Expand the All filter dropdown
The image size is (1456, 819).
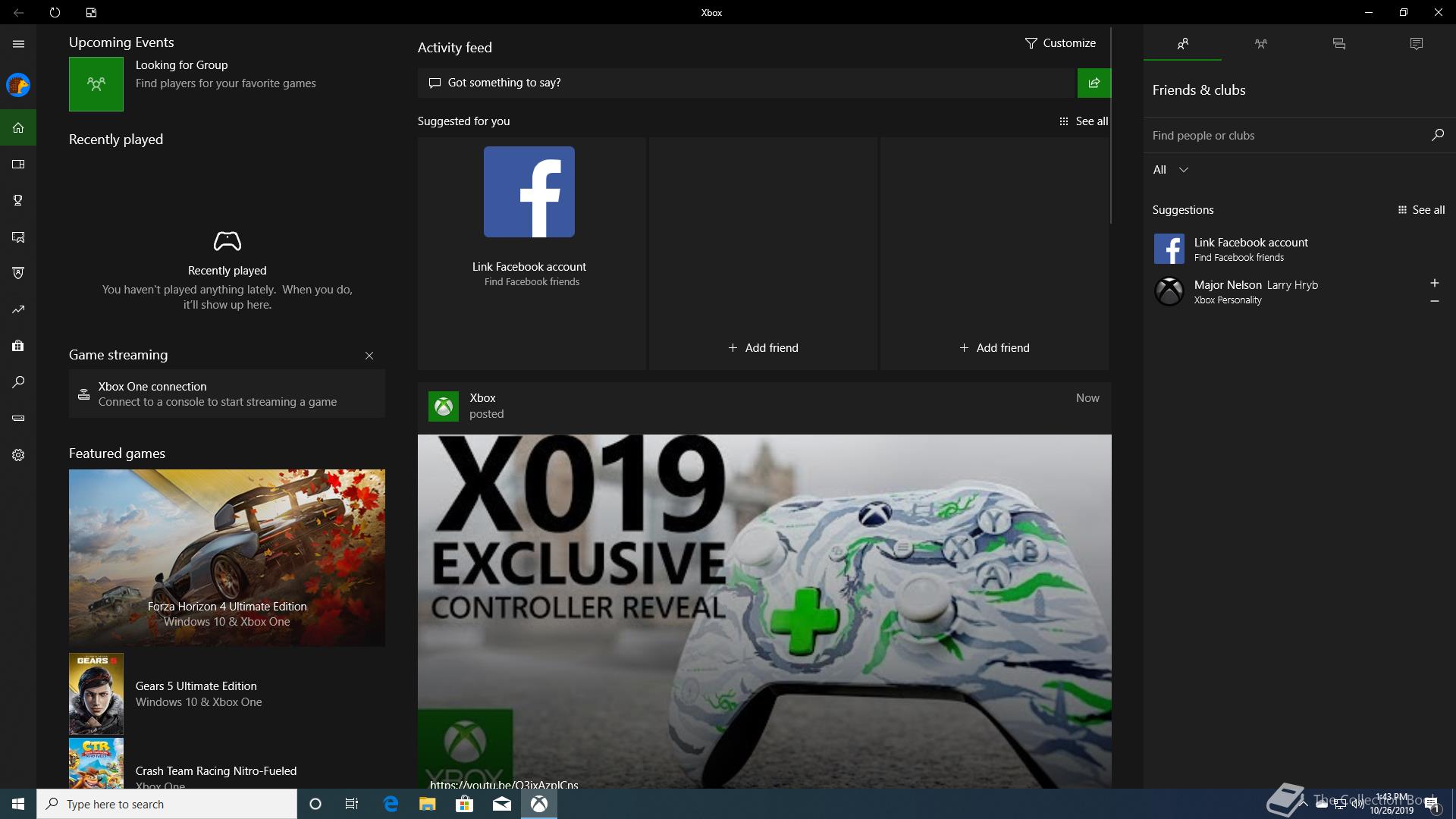pyautogui.click(x=1170, y=170)
